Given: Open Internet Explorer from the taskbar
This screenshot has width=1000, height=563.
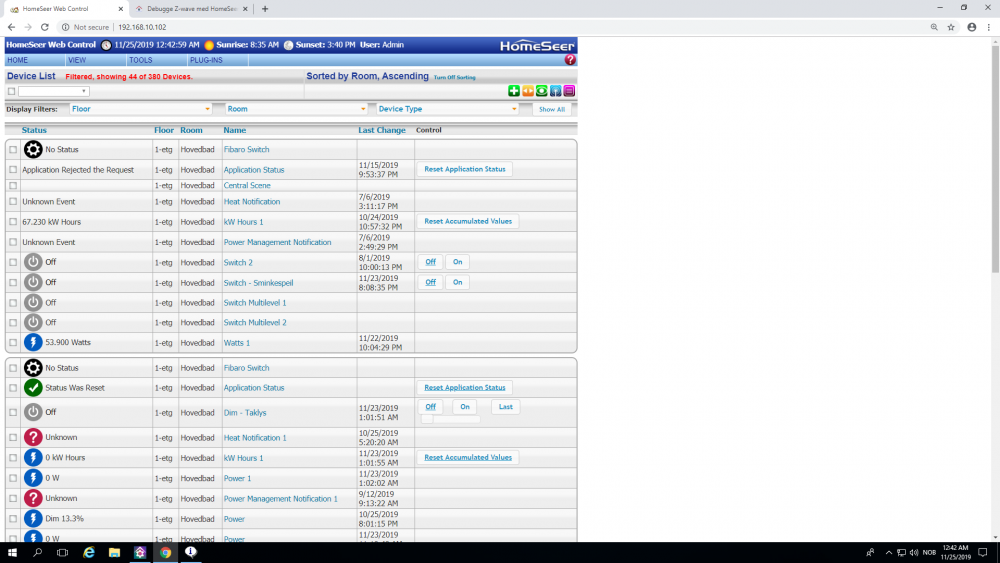Looking at the screenshot, I should point(89,553).
